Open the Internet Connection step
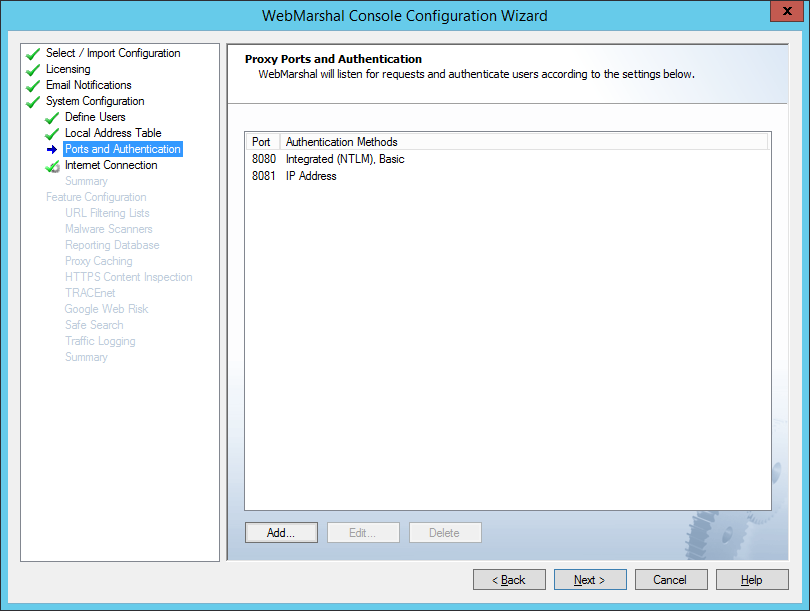The height and width of the screenshot is (611, 810). click(111, 165)
